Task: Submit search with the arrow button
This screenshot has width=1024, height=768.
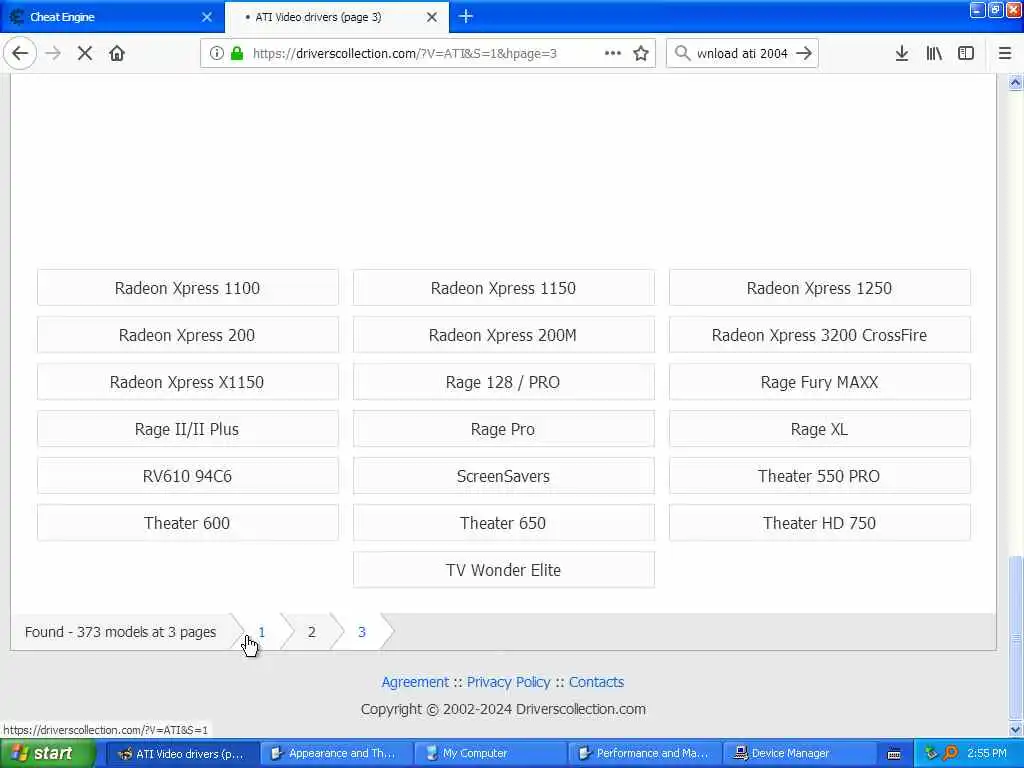Action: [804, 54]
